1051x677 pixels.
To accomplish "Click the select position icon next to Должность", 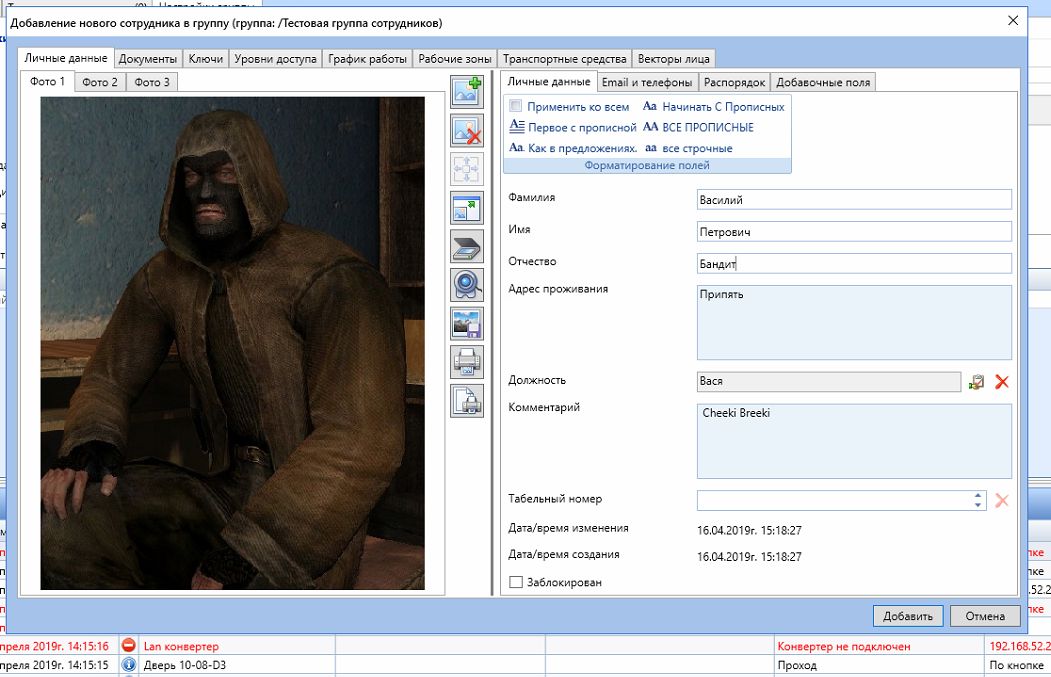I will point(977,382).
